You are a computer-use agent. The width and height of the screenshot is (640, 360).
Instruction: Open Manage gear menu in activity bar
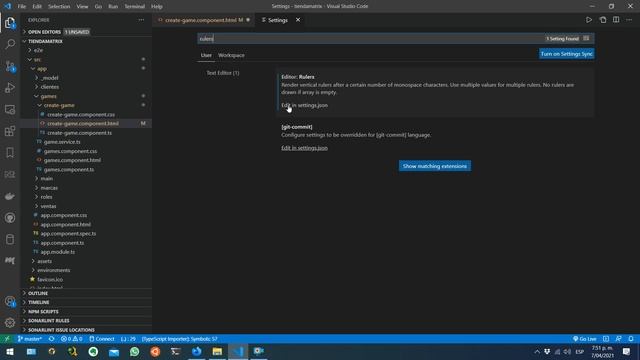pos(10,323)
